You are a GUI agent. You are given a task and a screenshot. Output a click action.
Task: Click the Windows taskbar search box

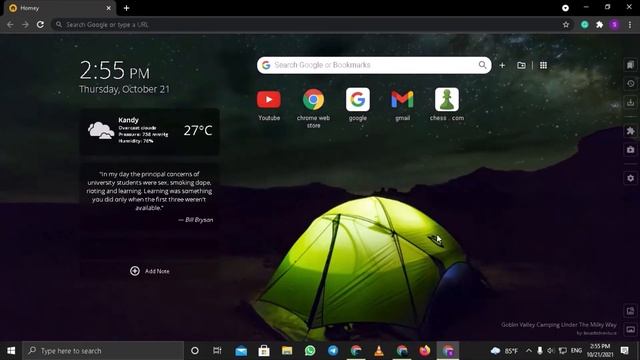pyautogui.click(x=103, y=351)
